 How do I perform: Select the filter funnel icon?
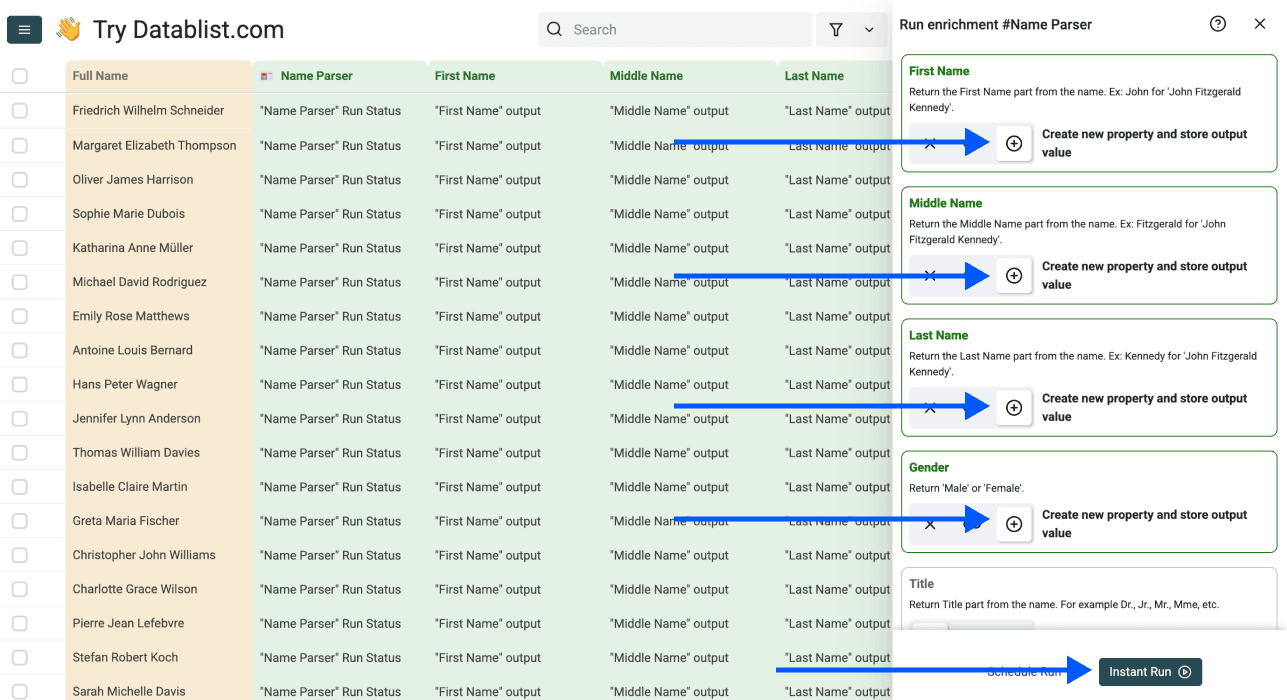tap(836, 29)
